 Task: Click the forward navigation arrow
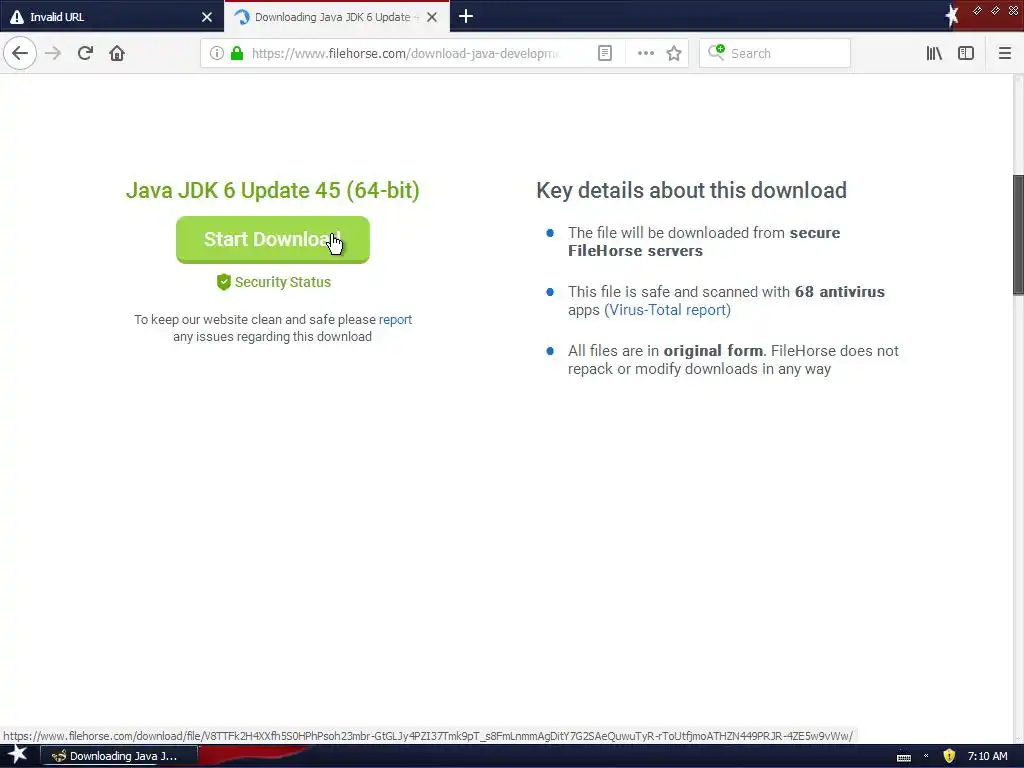coord(54,54)
